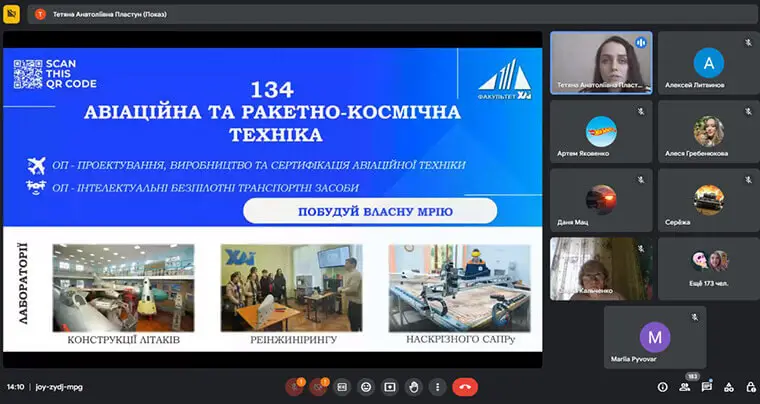Viewport: 760px width, 404px height.
Task: Open more options three-dot menu
Action: coord(438,386)
